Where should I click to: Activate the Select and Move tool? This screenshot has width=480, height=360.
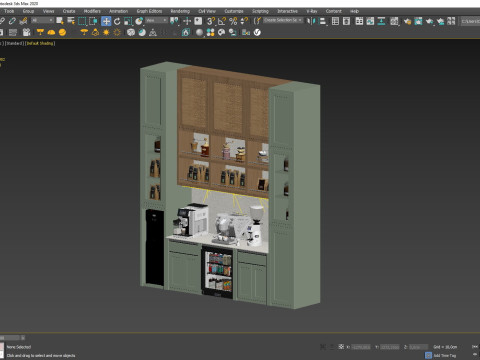106,21
